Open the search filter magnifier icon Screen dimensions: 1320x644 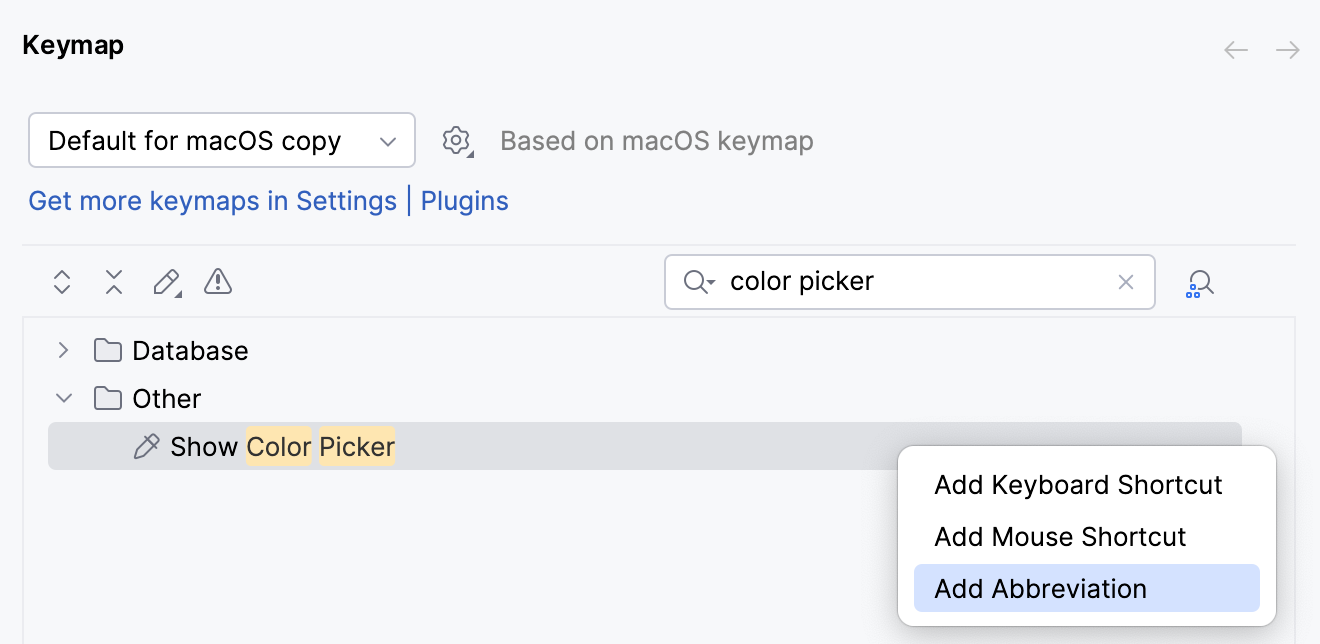[x=697, y=282]
